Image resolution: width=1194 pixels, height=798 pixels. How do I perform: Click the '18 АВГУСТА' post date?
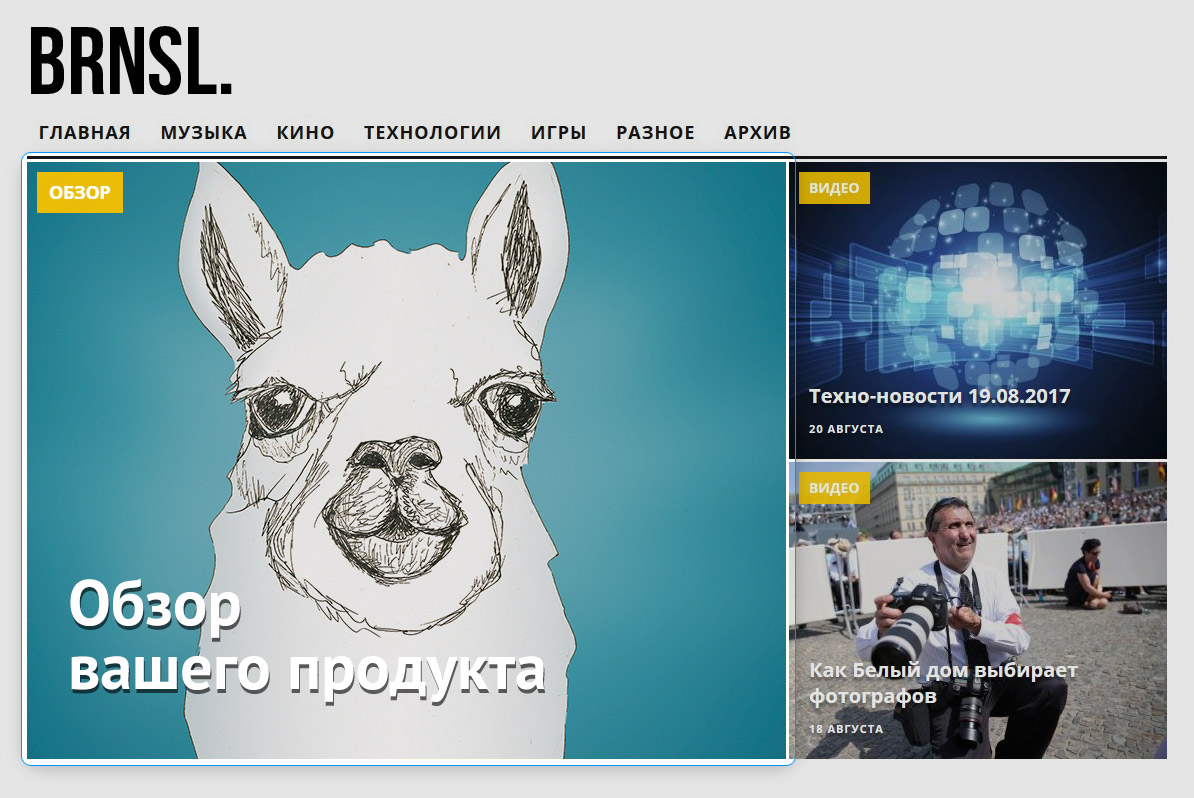tap(846, 729)
